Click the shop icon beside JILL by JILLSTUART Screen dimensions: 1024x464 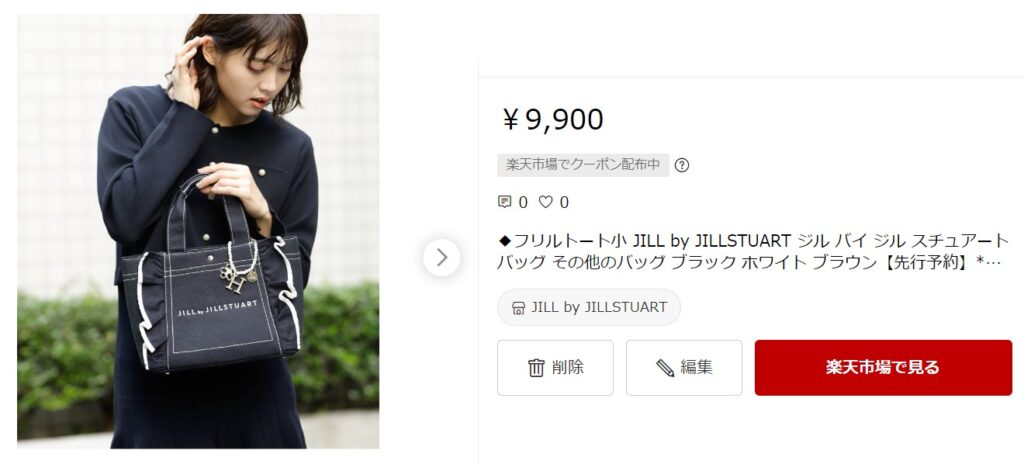519,308
